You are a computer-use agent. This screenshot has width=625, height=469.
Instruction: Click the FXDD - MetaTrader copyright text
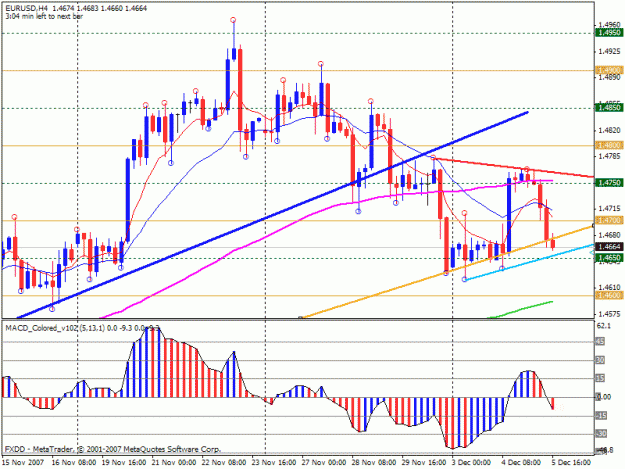point(112,449)
